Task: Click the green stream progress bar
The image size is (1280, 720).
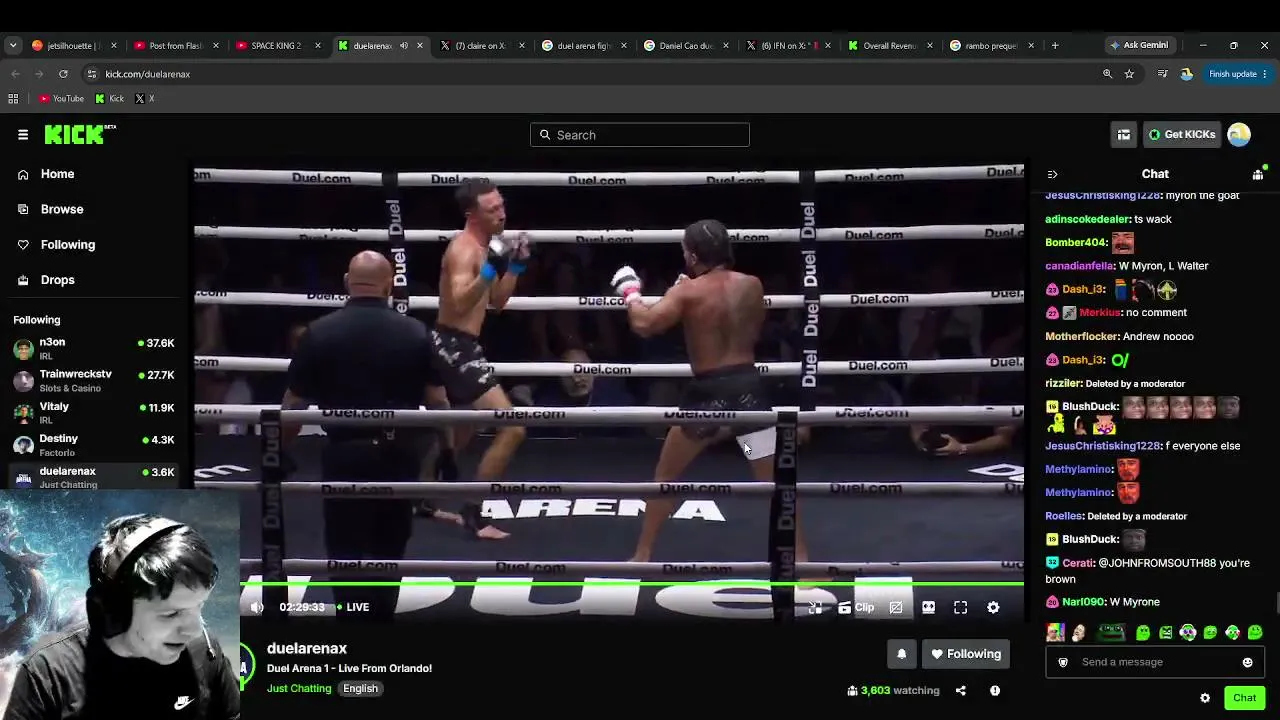Action: pyautogui.click(x=632, y=584)
